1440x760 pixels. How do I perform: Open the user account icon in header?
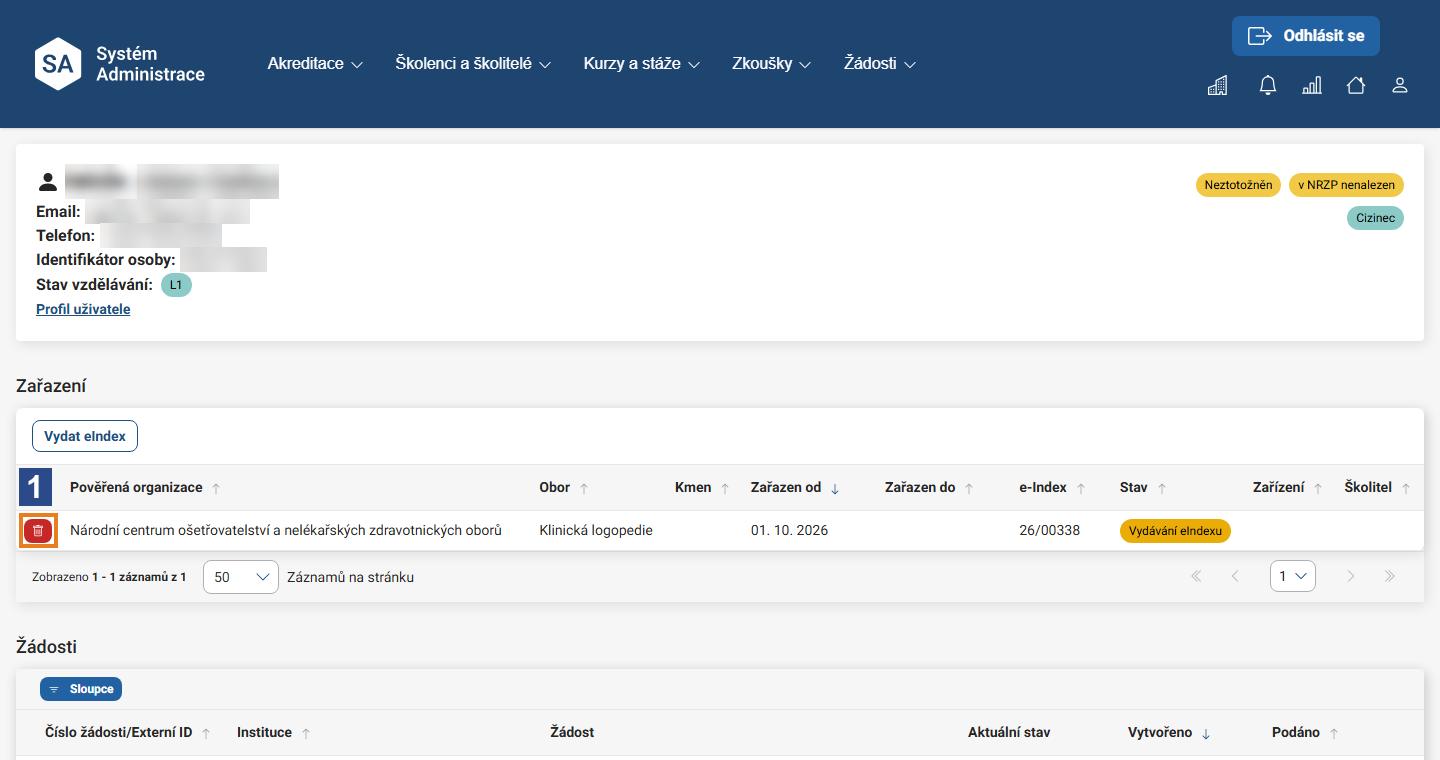click(1400, 86)
